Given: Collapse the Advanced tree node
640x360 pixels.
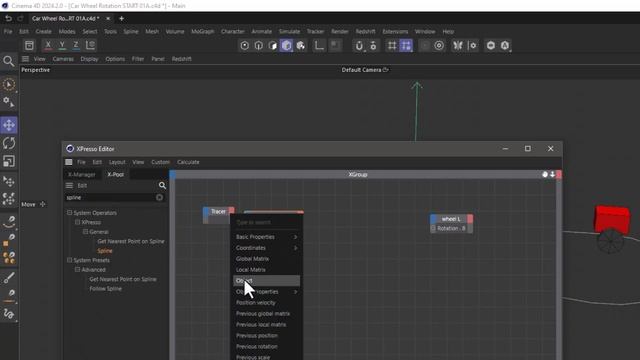Looking at the screenshot, I should click(77, 270).
